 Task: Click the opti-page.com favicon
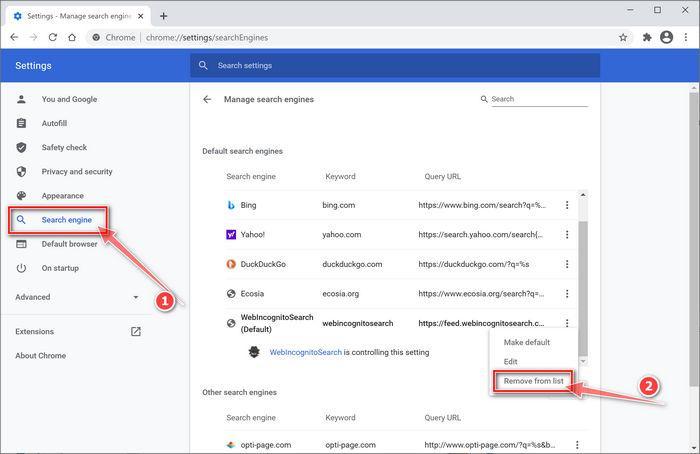tap(231, 445)
